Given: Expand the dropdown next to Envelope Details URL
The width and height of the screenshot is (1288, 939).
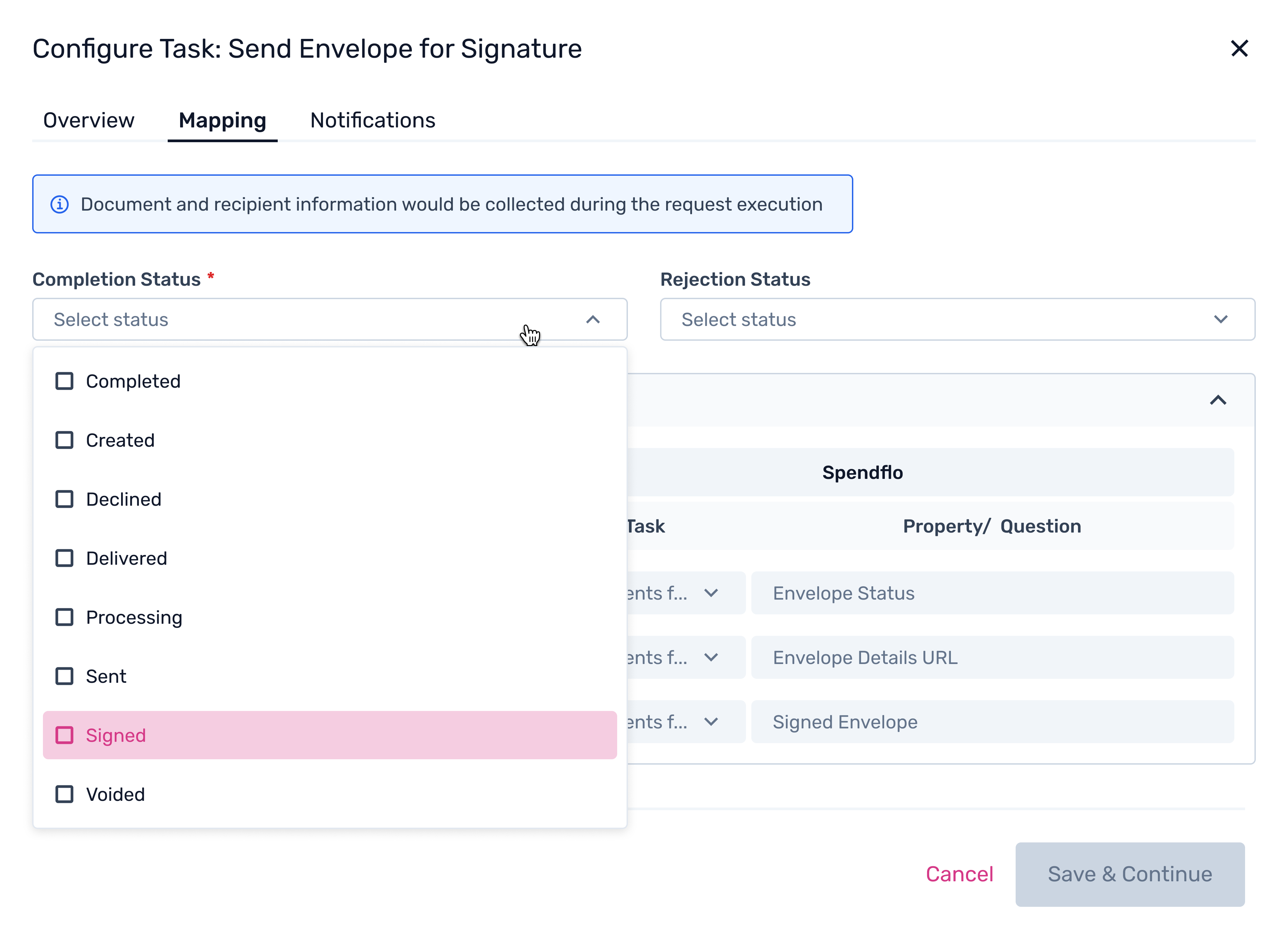Looking at the screenshot, I should (x=710, y=658).
